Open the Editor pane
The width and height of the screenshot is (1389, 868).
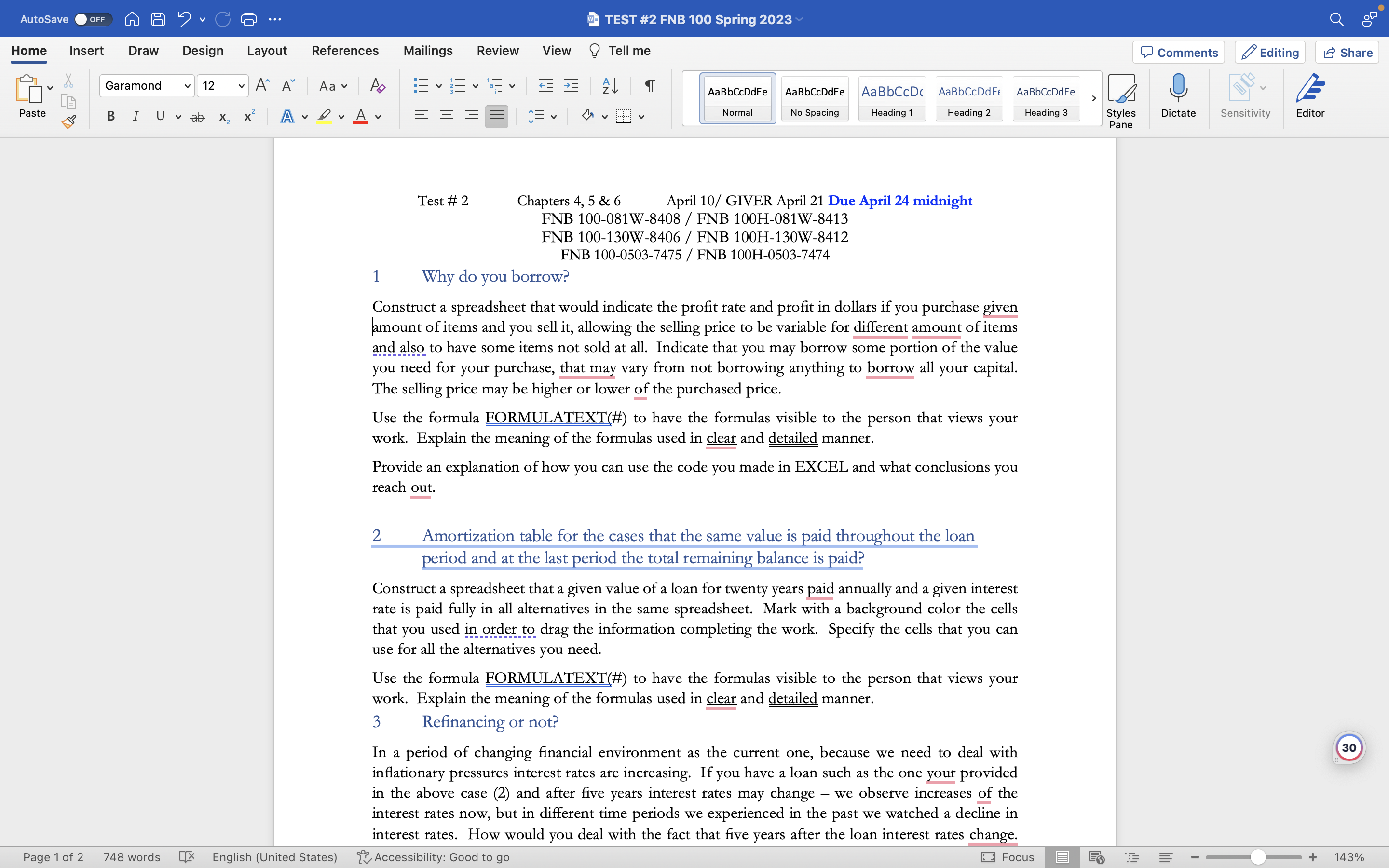pos(1310,95)
